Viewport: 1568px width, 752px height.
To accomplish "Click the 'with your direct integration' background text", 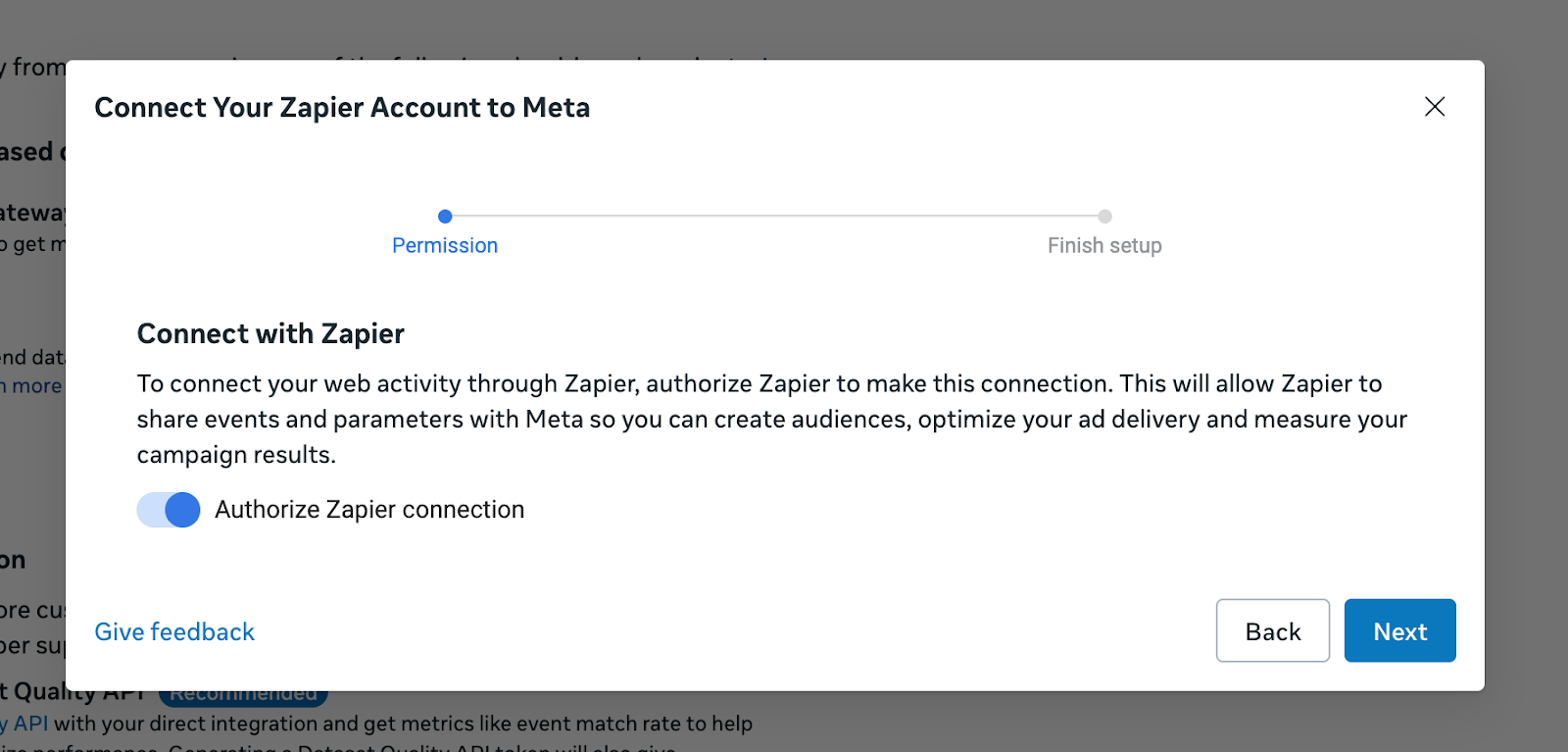I will pos(402,725).
